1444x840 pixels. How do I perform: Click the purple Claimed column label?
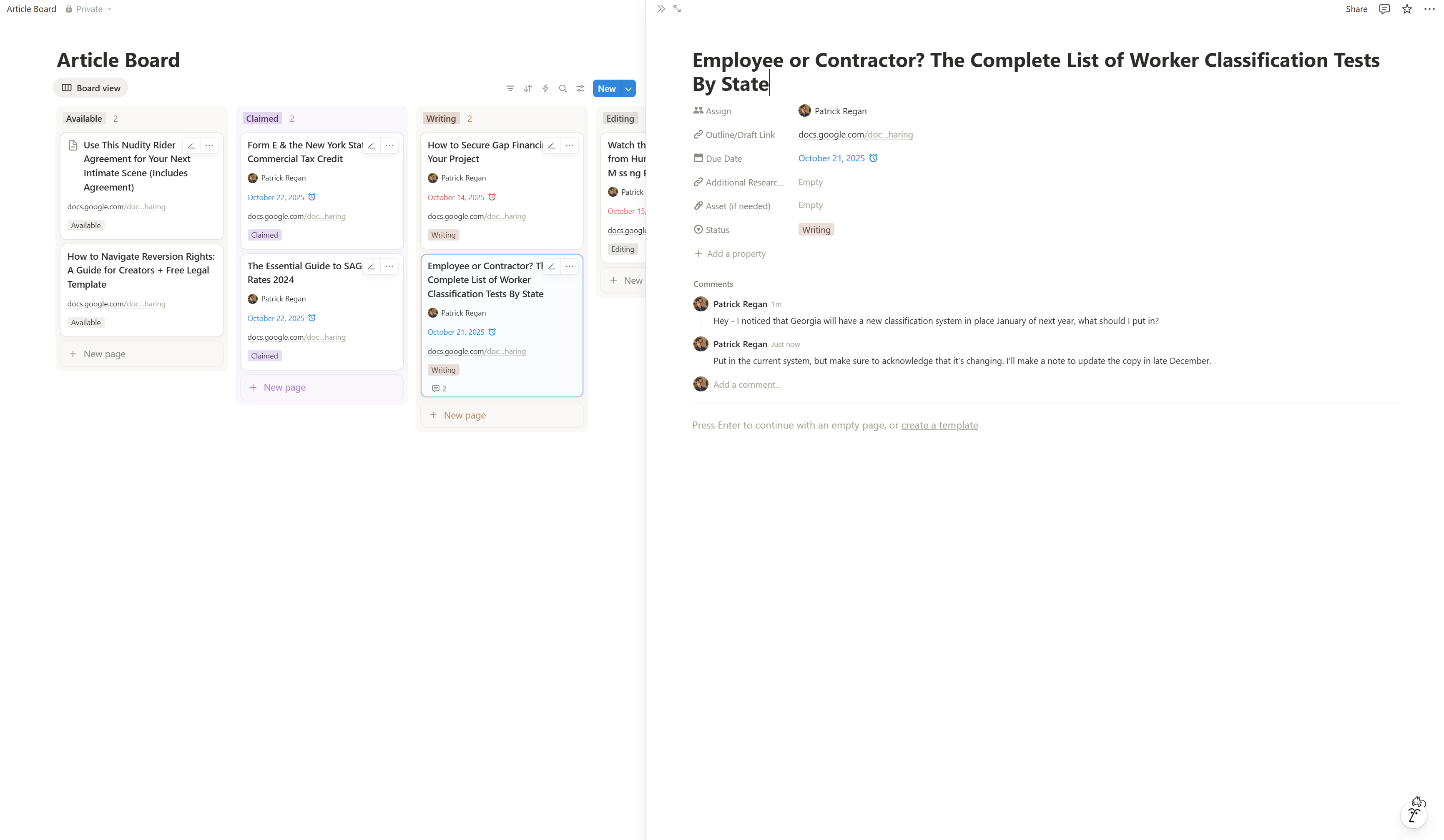coord(262,119)
